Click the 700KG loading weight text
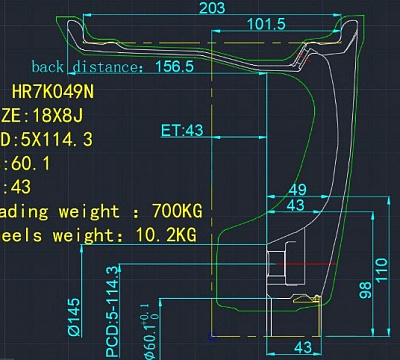This screenshot has width=400, height=360. tap(177, 211)
